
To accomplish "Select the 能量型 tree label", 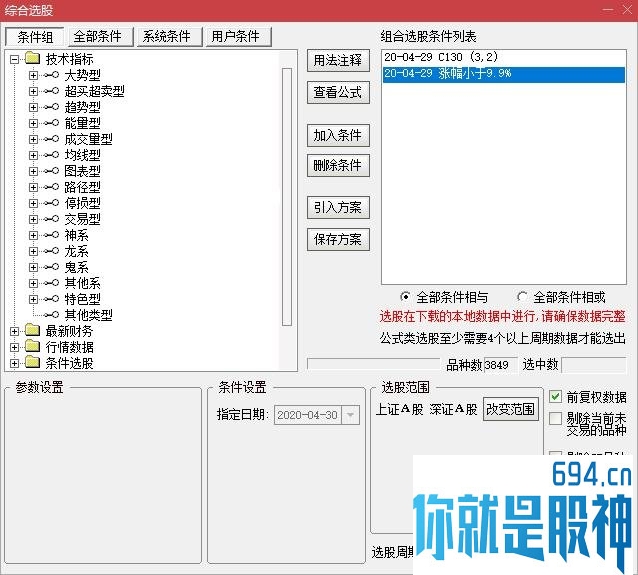I will click(83, 123).
